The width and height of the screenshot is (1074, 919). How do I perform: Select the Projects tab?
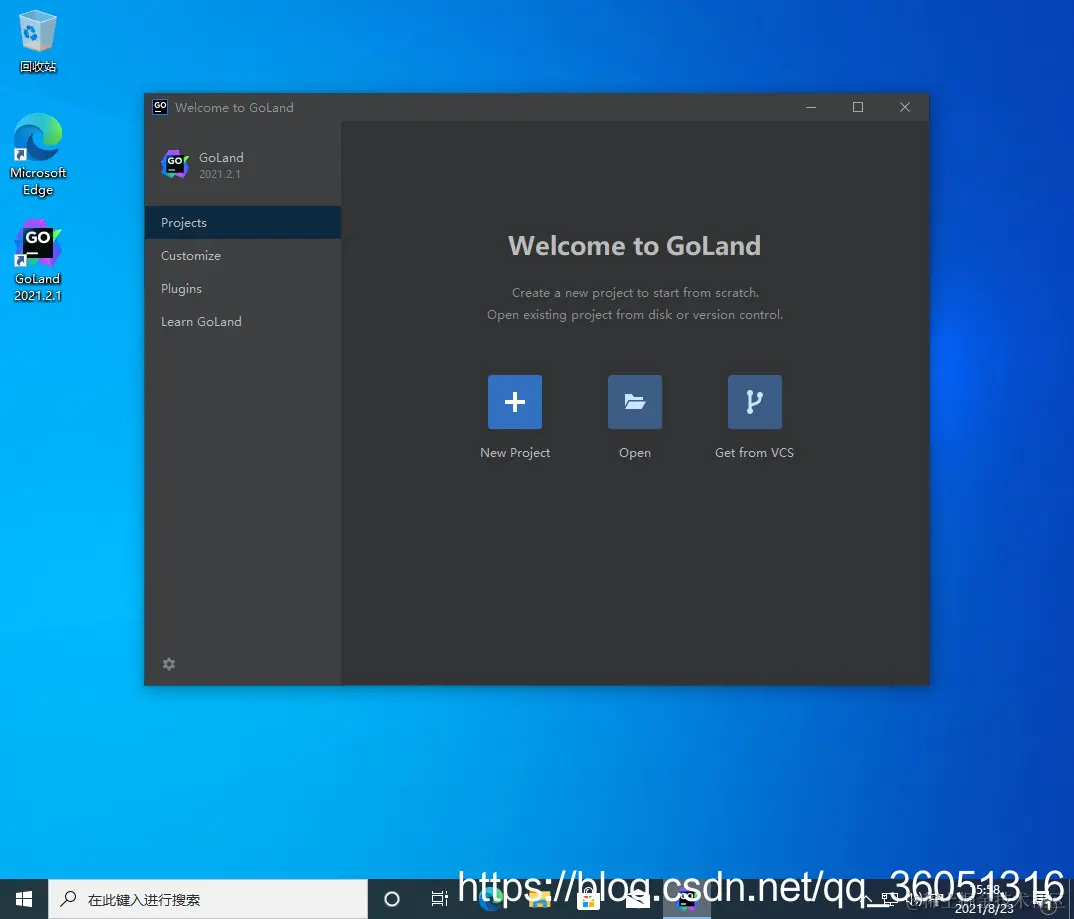tap(242, 223)
